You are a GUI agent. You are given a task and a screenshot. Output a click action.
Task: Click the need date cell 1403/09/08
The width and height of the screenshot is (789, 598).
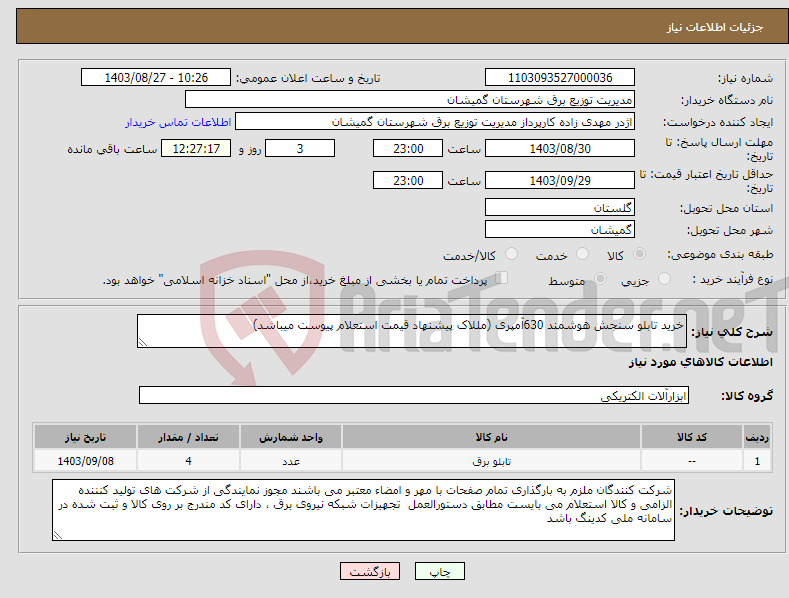85,461
